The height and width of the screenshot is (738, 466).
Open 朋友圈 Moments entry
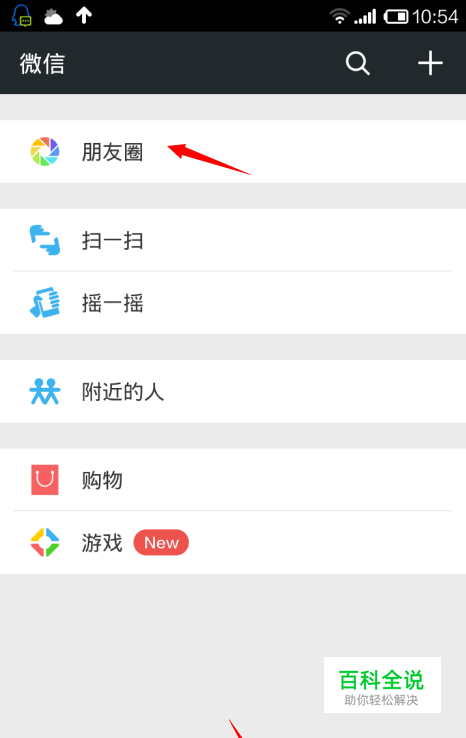point(233,152)
